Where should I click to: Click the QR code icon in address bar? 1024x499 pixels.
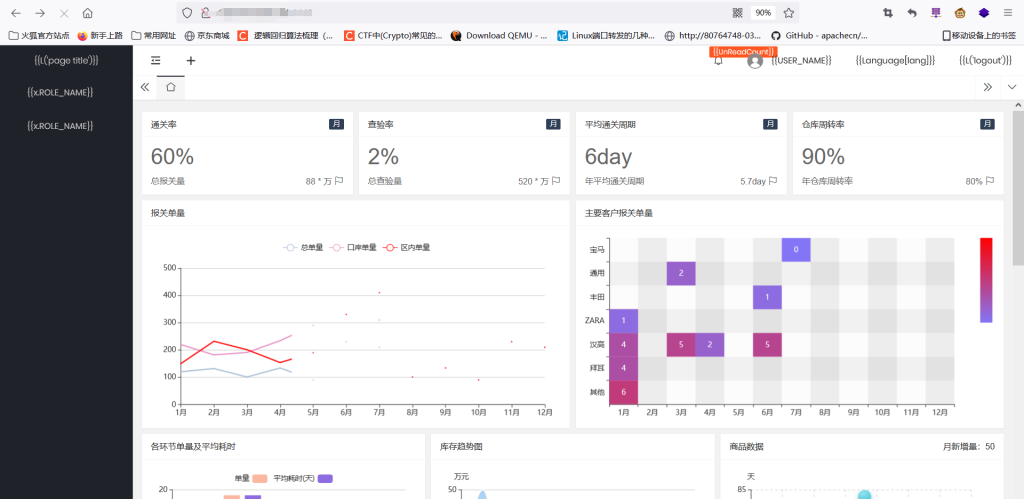click(x=738, y=13)
